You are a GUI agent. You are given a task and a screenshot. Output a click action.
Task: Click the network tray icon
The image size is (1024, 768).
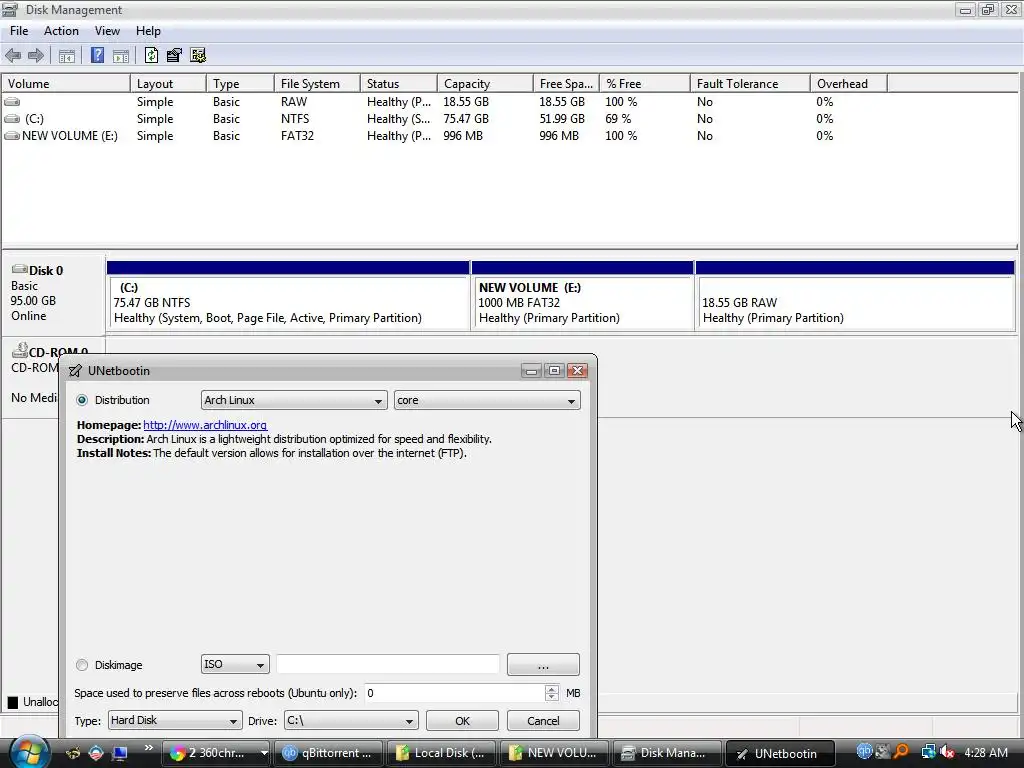pos(928,752)
